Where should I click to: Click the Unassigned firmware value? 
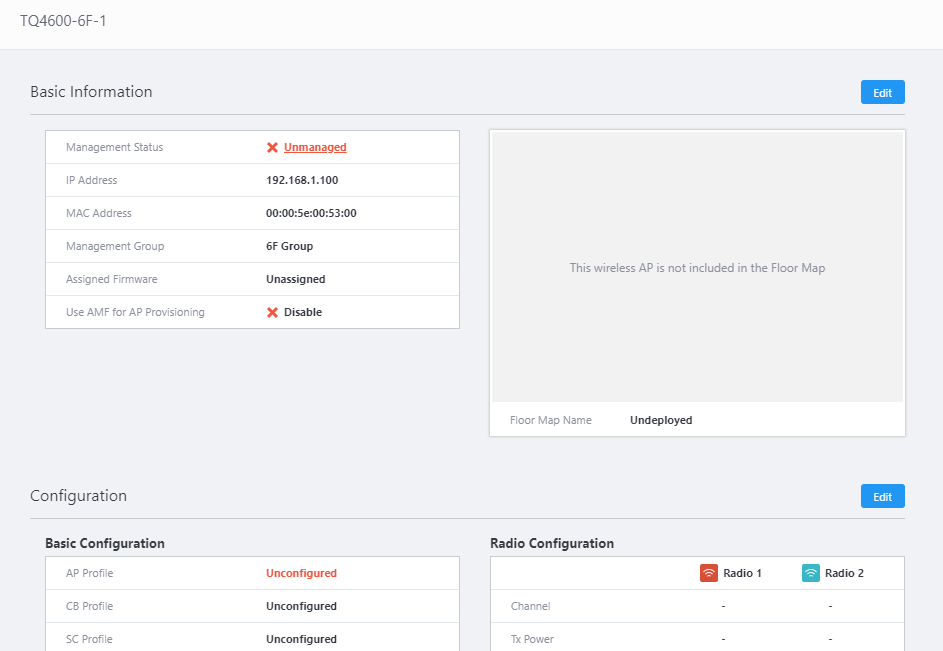(x=295, y=279)
